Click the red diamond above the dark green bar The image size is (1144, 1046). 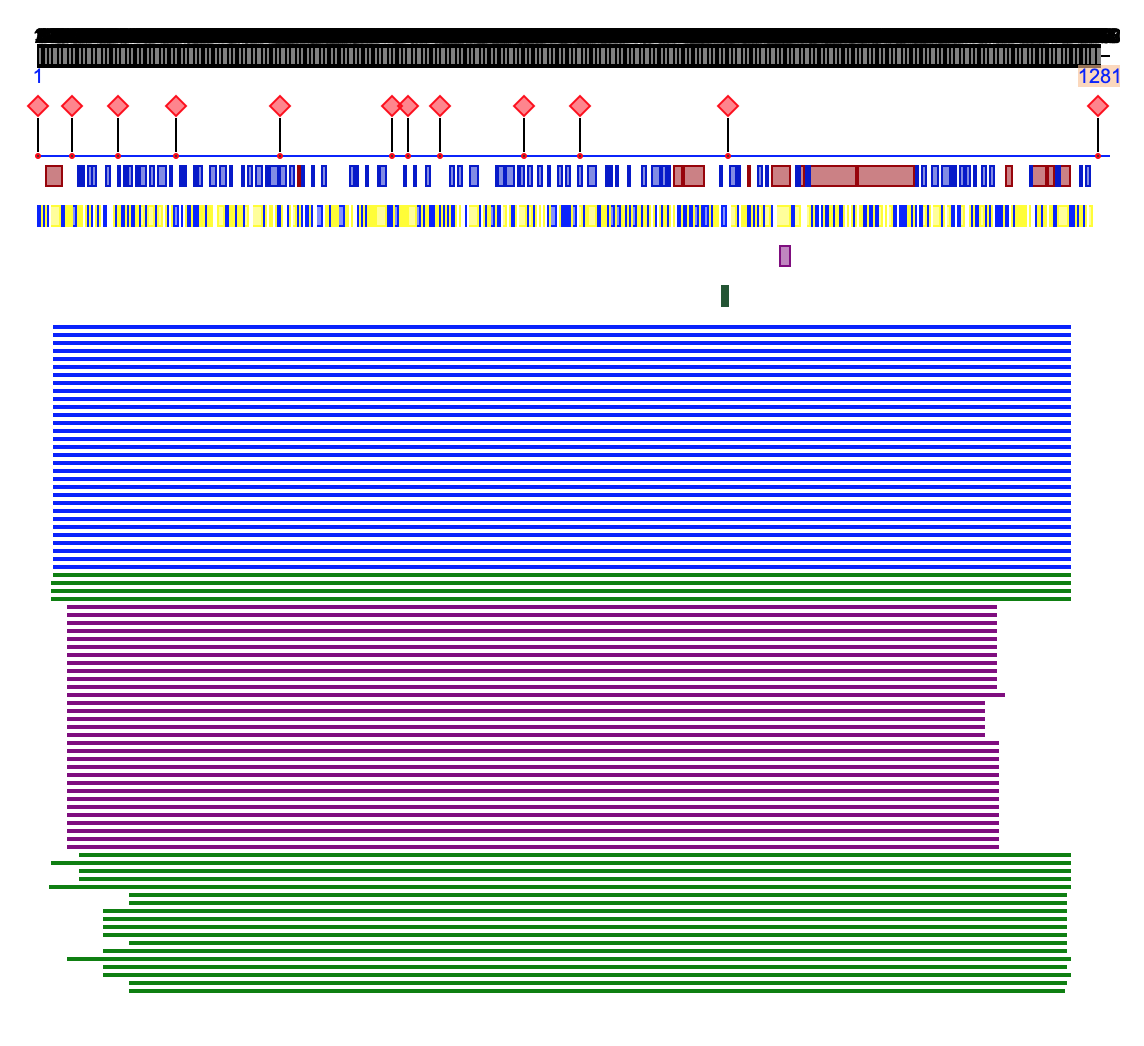pos(728,106)
